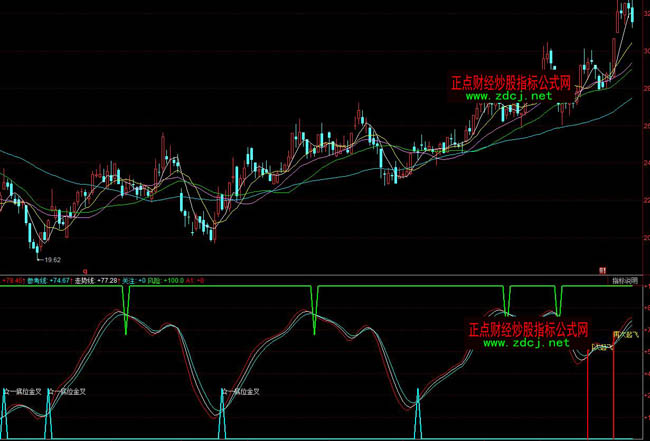
Task: Click the small red 'q' marker on date axis
Action: [86, 270]
